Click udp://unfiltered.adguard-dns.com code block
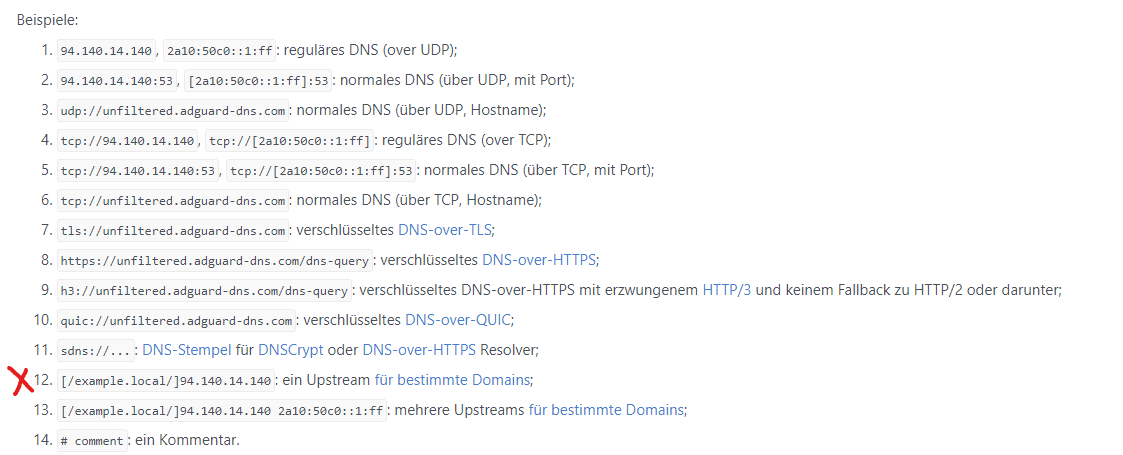This screenshot has height=455, width=1123. point(173,110)
